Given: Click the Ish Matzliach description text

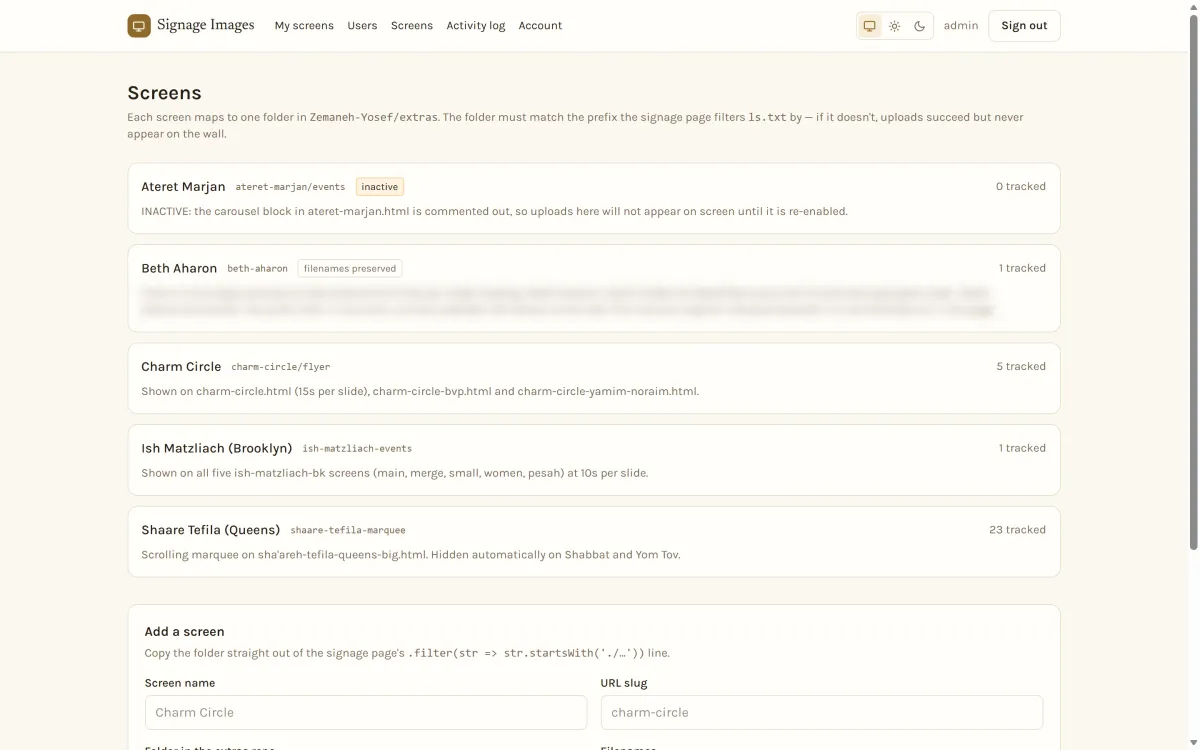Looking at the screenshot, I should coord(395,473).
